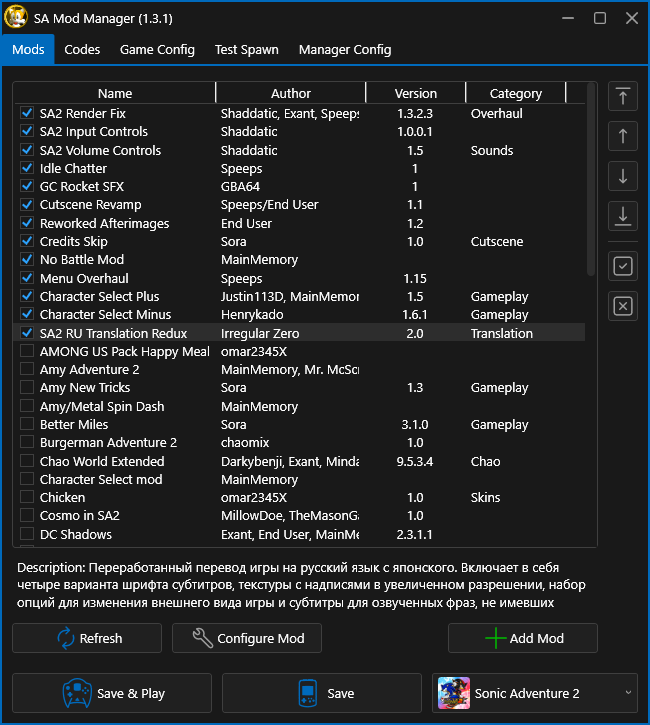Maximize the SA Mod Manager window

pyautogui.click(x=600, y=18)
